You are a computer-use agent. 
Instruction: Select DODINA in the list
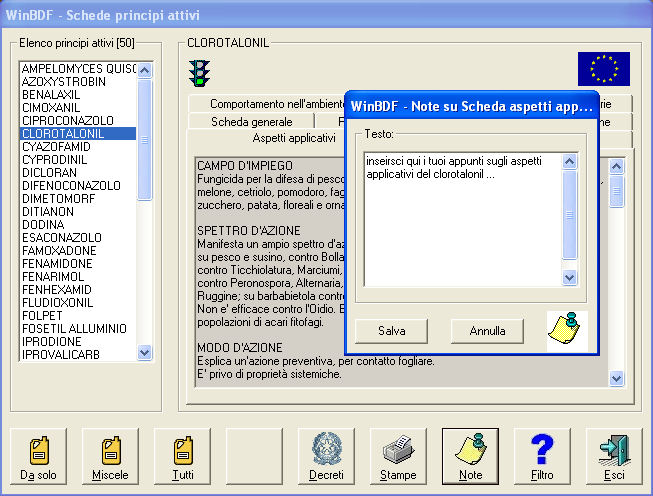[78, 224]
